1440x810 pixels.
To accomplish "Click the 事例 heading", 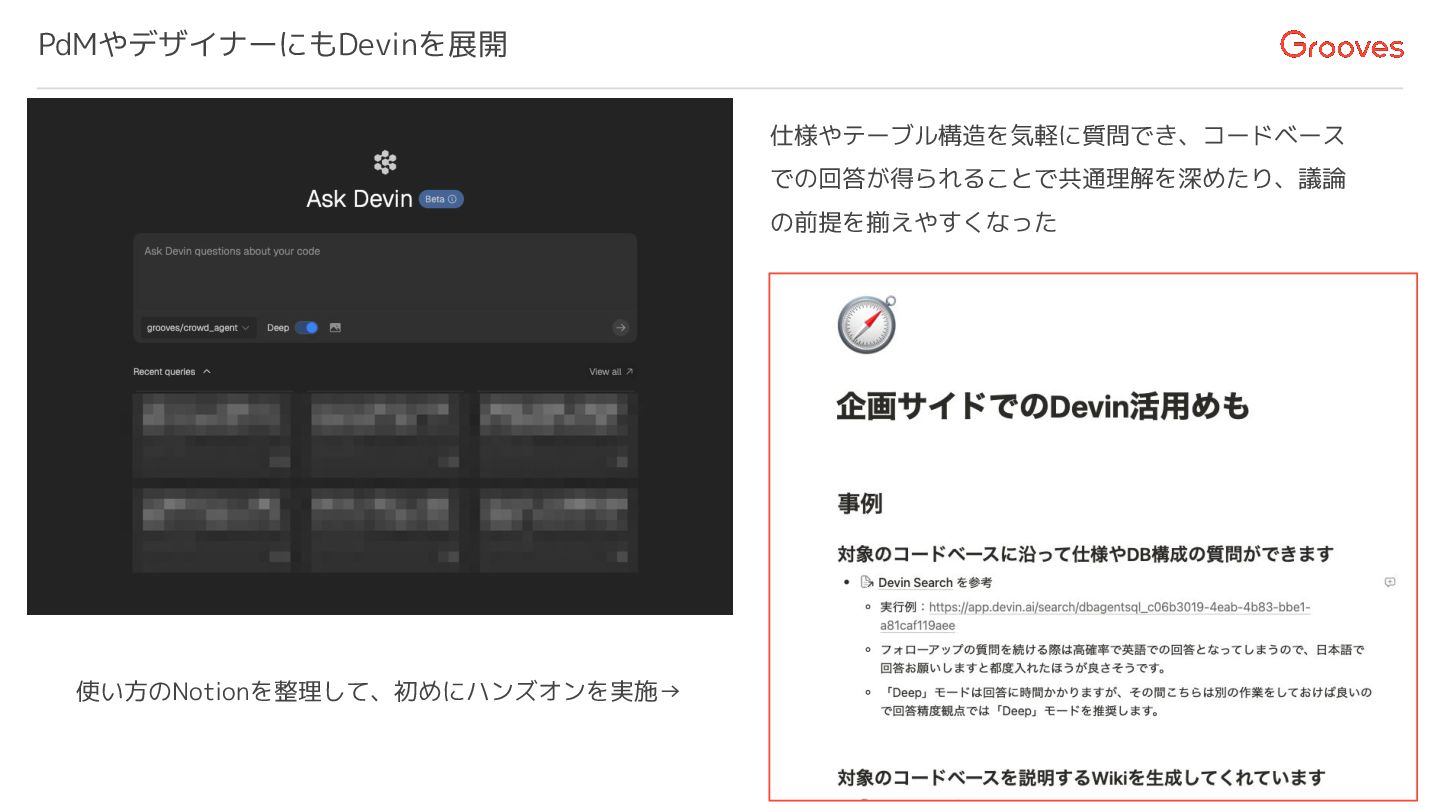I will [860, 504].
